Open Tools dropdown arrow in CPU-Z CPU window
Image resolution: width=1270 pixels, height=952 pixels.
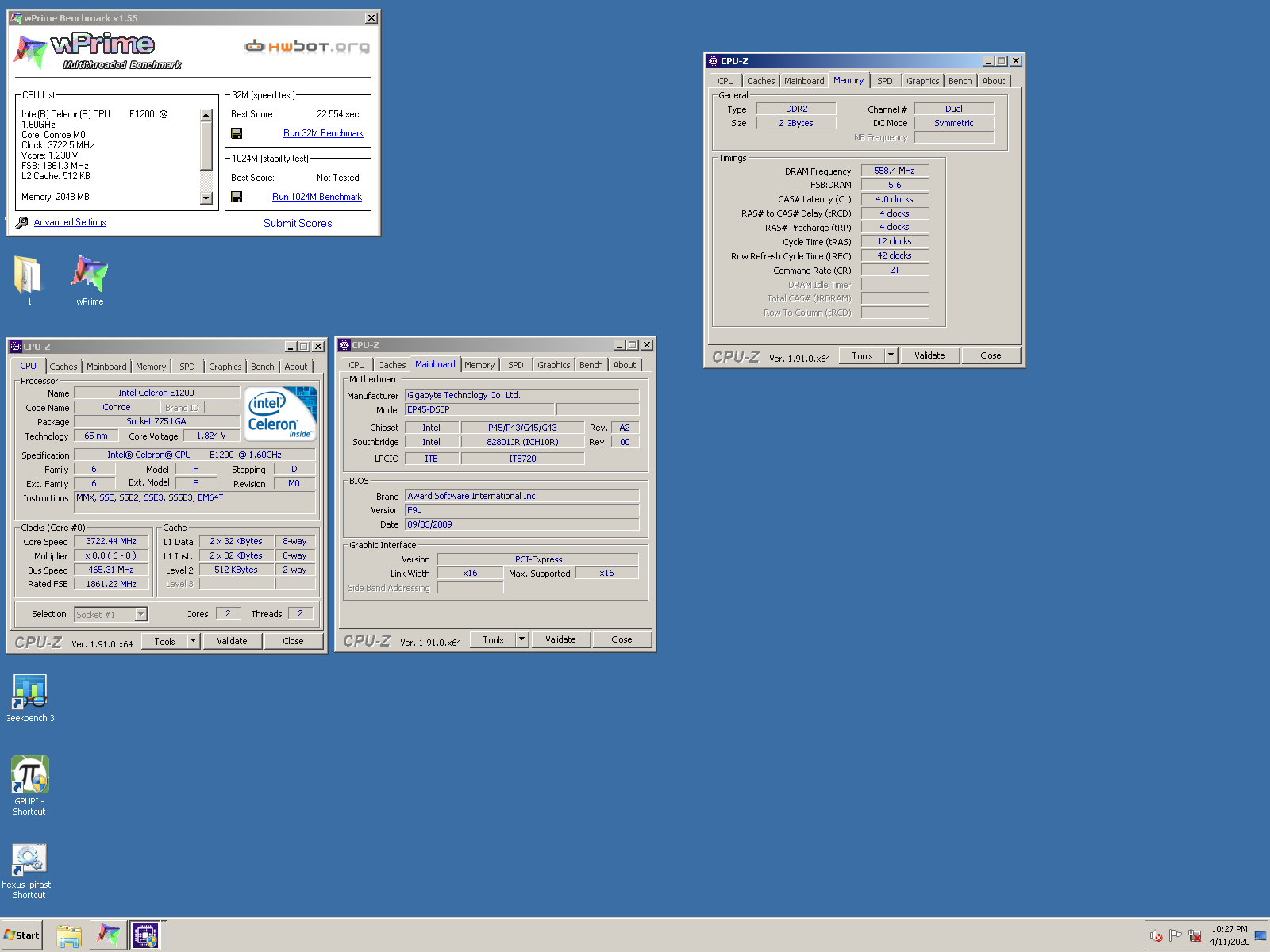[x=193, y=641]
